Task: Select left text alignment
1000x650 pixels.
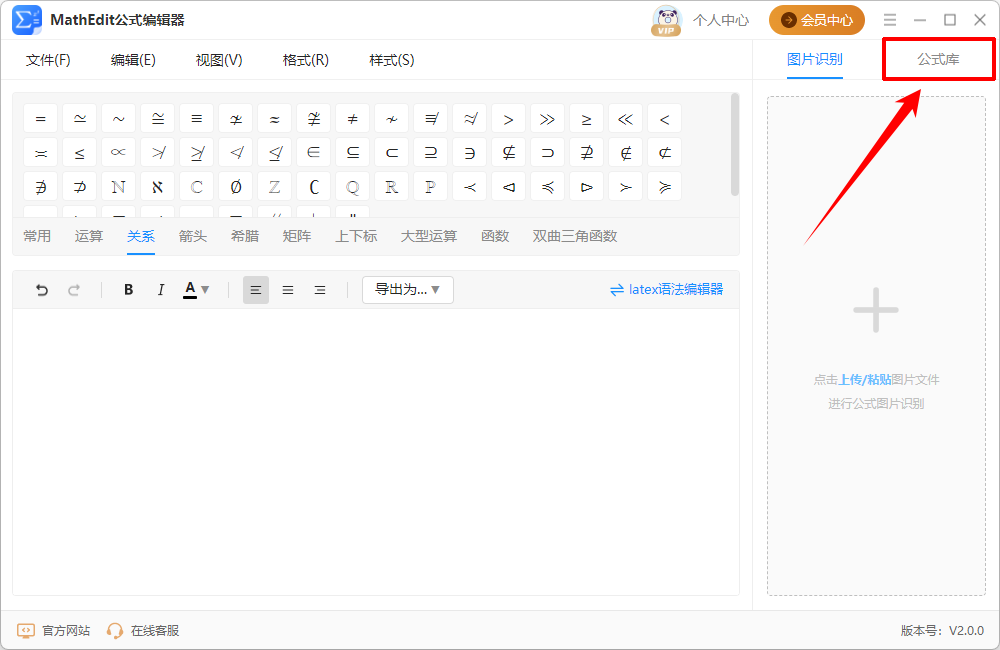Action: [x=256, y=290]
